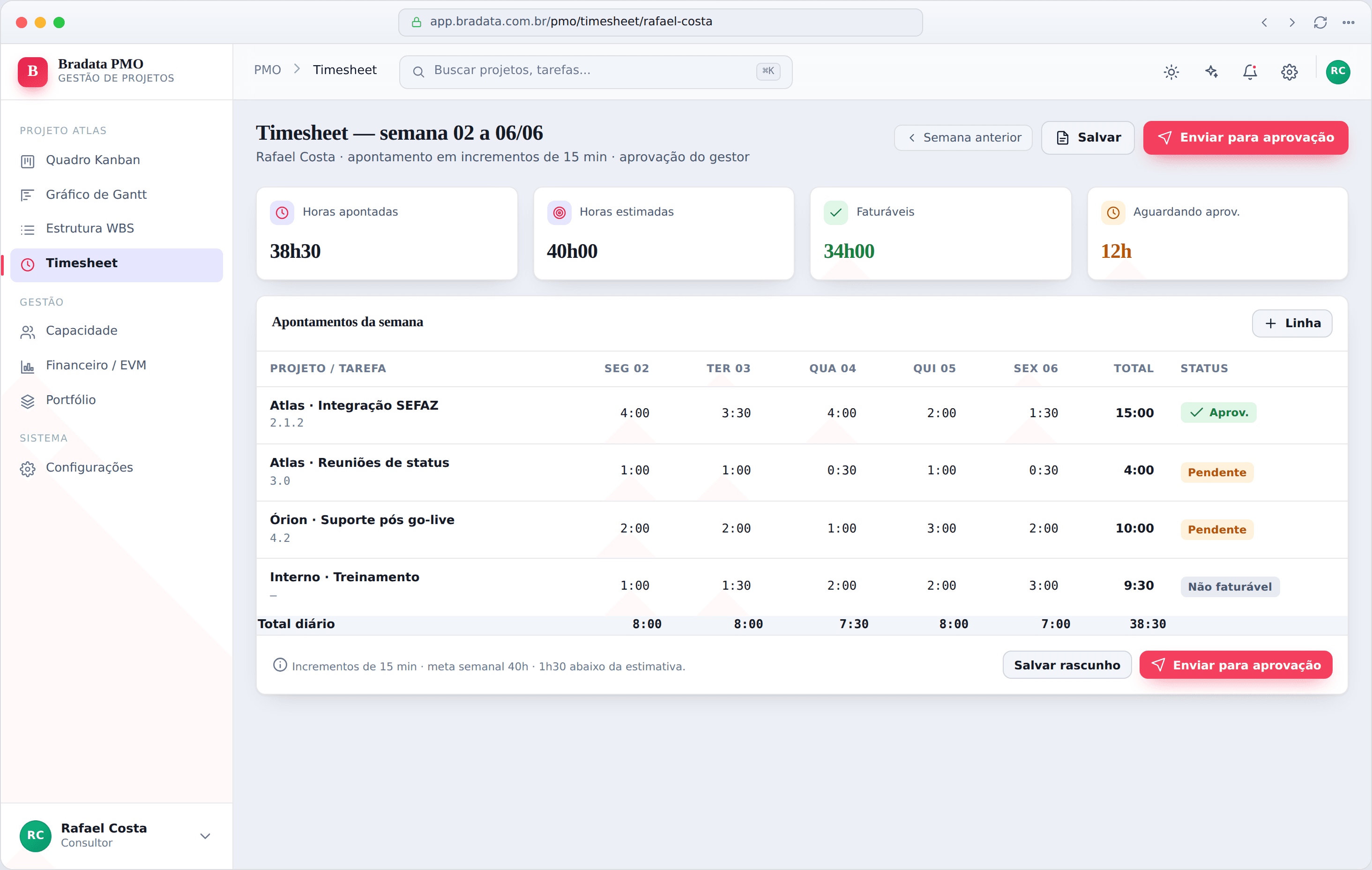This screenshot has height=870, width=1372.
Task: Open the gear settings icon in top bar
Action: pyautogui.click(x=1290, y=72)
